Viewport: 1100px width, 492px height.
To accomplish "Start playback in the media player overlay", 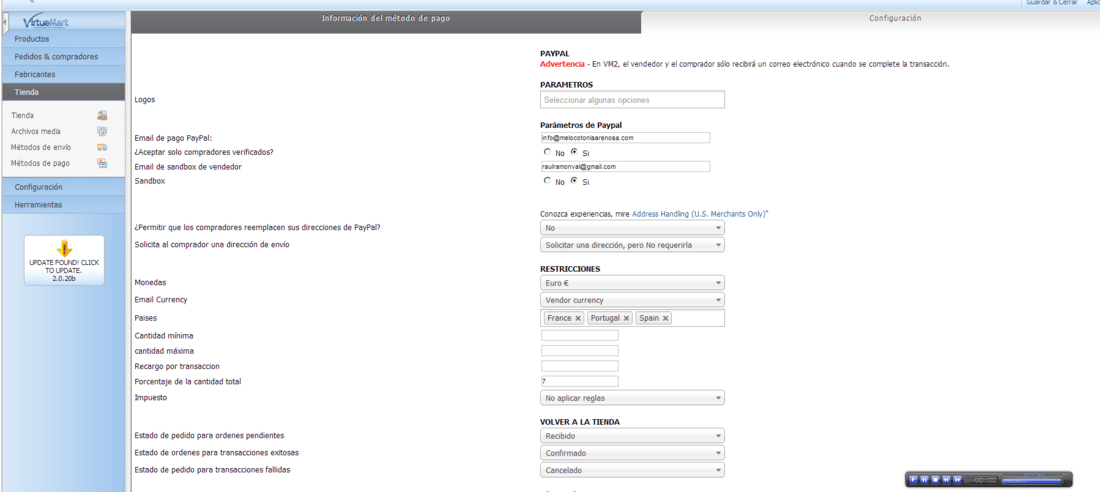I will (913, 479).
